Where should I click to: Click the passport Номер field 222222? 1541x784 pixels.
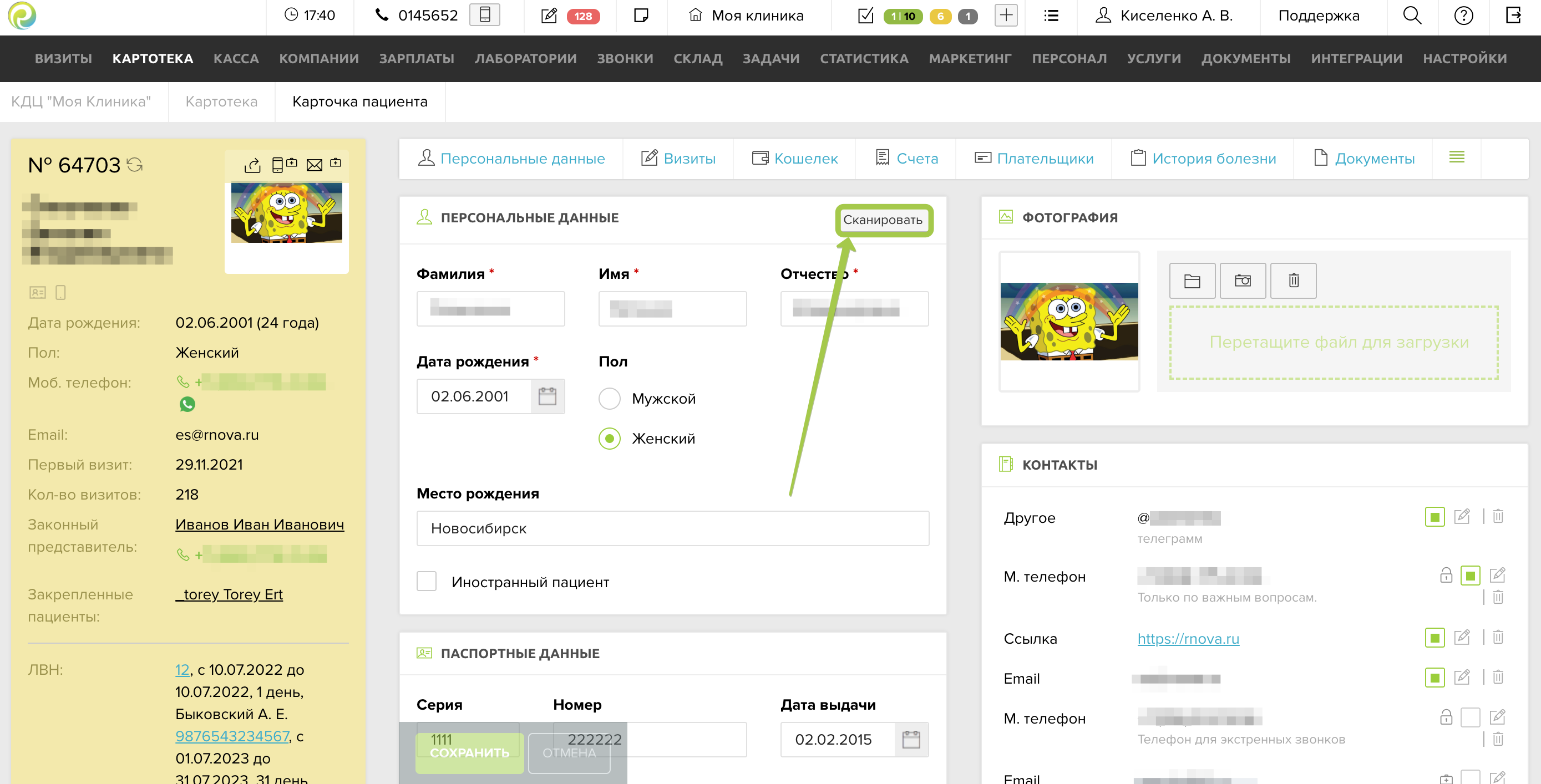[650, 739]
